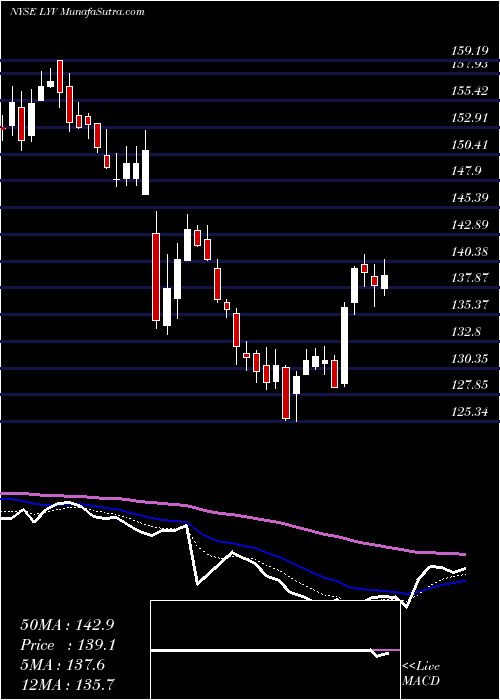
Task: Click the 132.8 price level label
Action: [468, 332]
